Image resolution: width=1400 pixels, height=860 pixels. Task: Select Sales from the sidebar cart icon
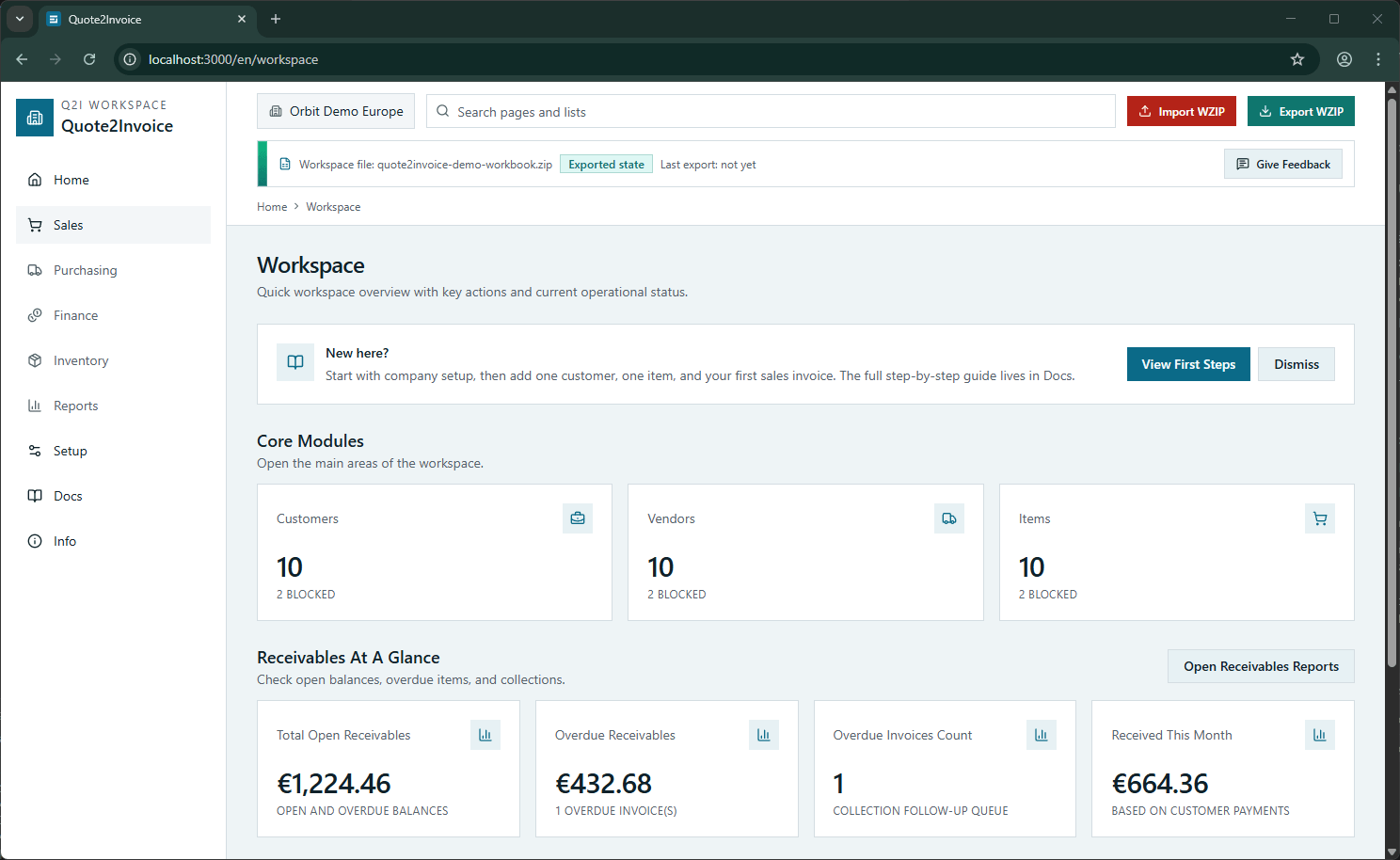(x=35, y=225)
